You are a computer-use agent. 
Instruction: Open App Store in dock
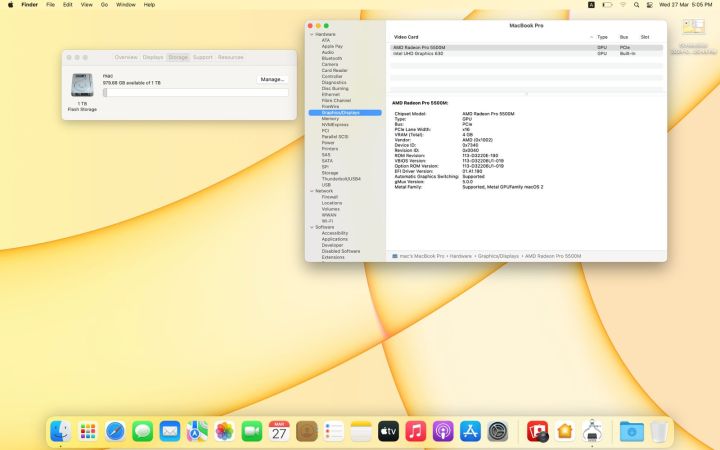[x=471, y=431]
